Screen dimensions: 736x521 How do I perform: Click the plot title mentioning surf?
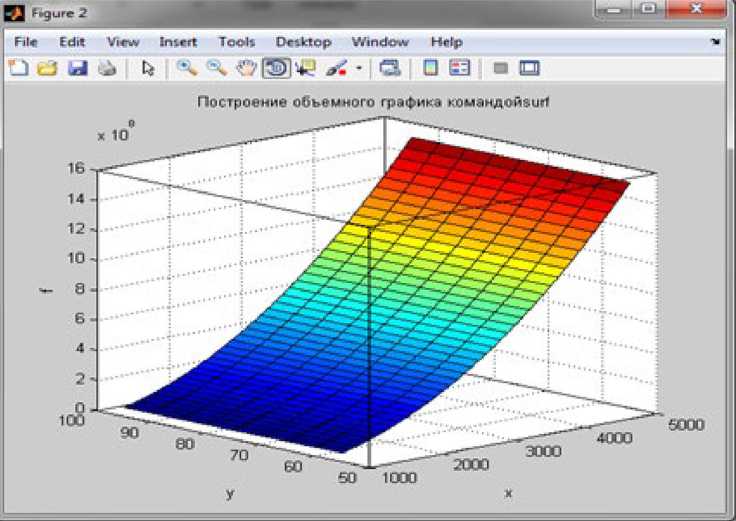coord(373,101)
